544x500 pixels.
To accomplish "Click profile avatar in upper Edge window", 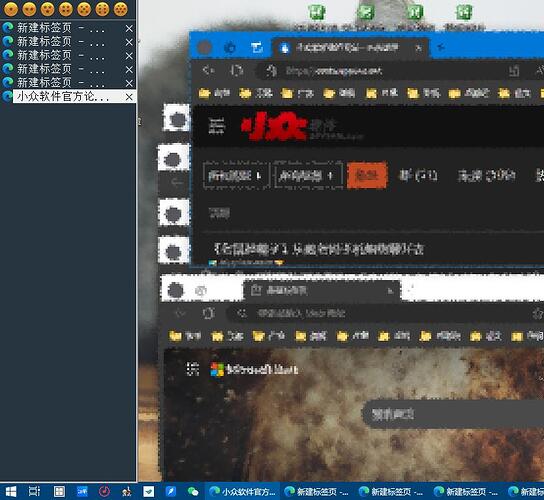I will pyautogui.click(x=204, y=47).
